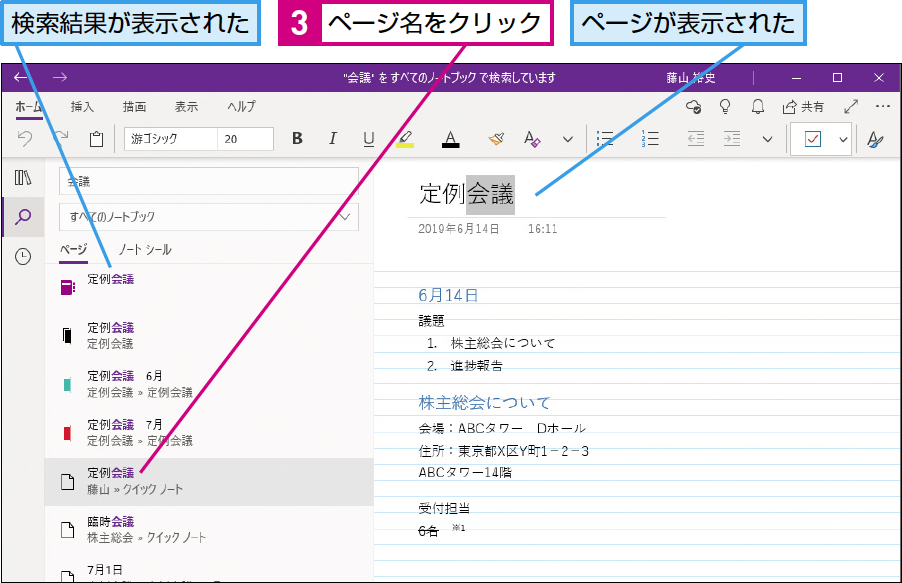Select the search magnifier icon in sidebar
The height and width of the screenshot is (583, 902).
pos(23,217)
